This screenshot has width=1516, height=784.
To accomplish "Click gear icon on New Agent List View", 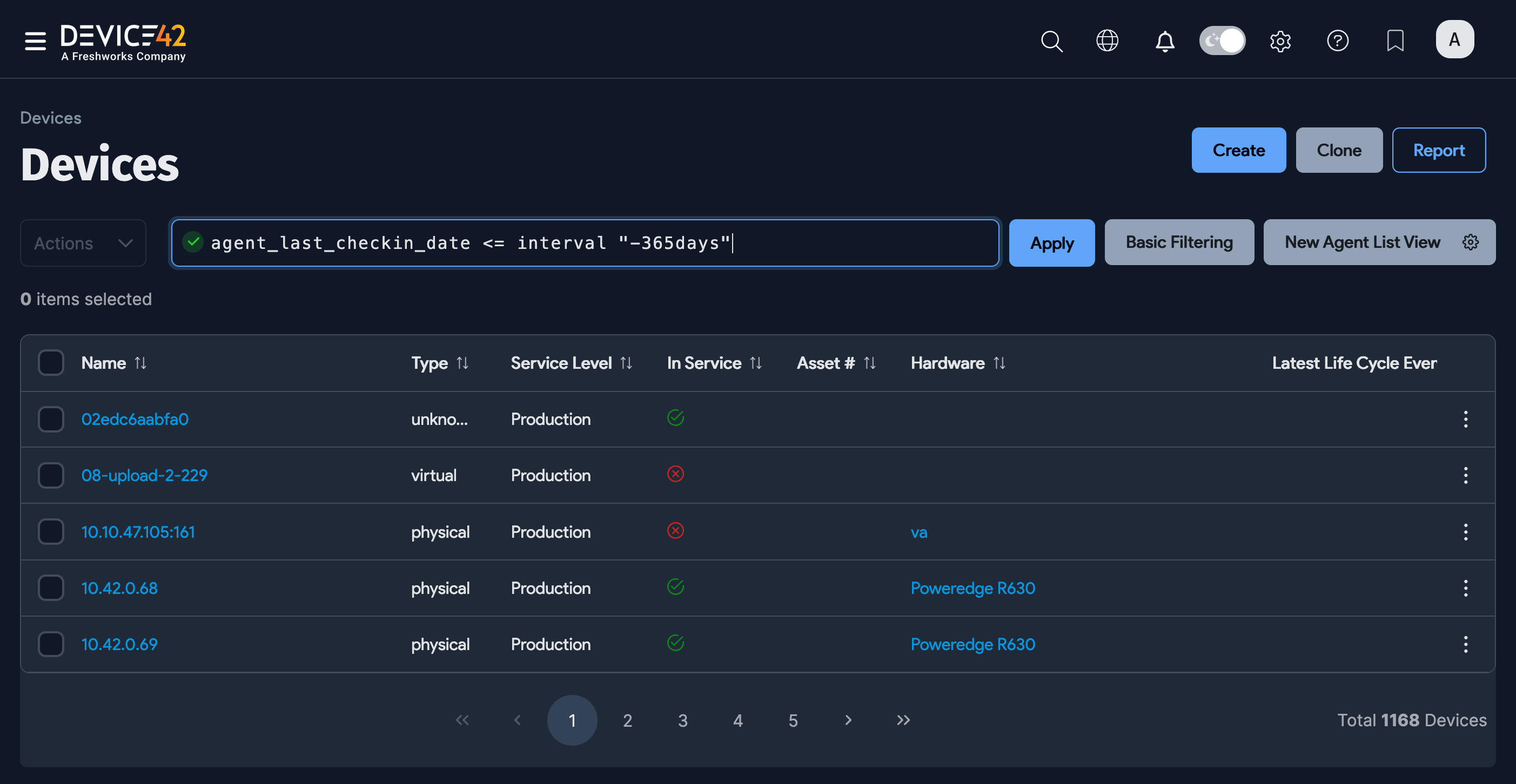I will coord(1470,242).
